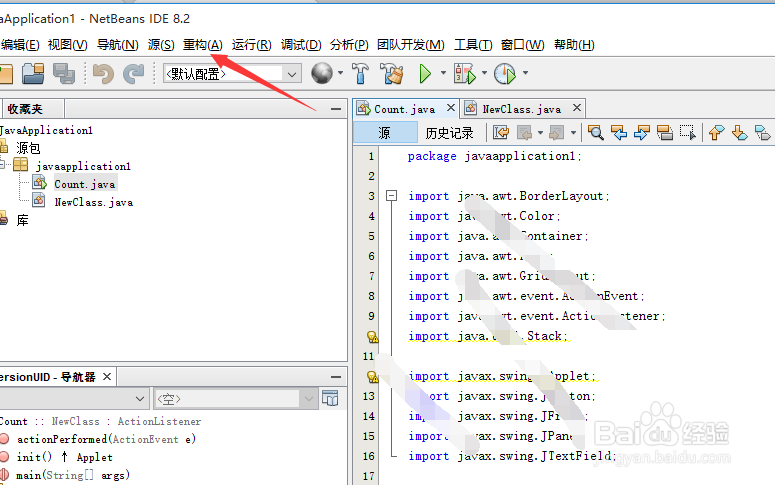Close the 导航器 navigator tab
775x485 pixels.
coord(107,377)
